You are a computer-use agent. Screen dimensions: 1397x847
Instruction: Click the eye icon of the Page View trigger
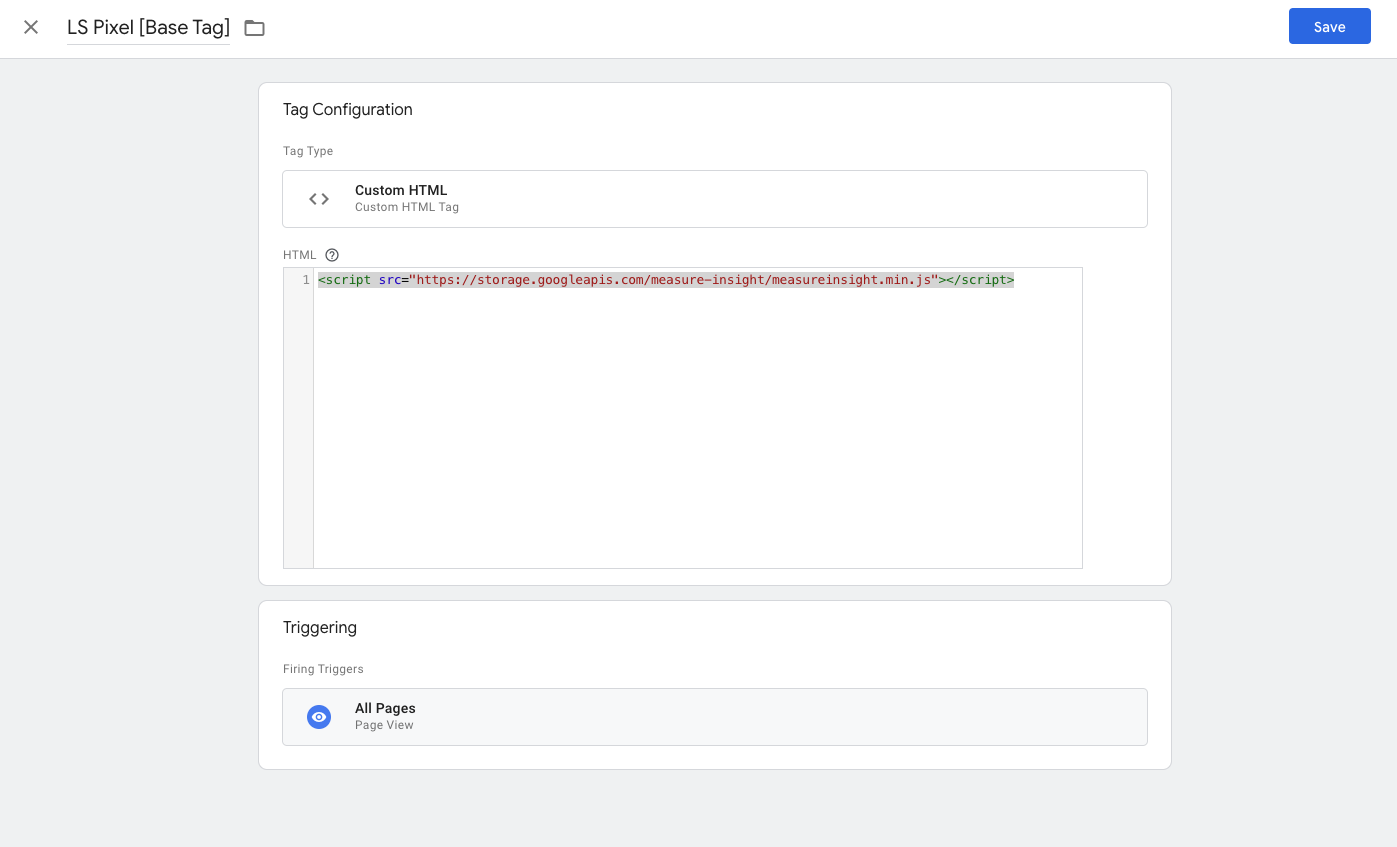click(319, 717)
